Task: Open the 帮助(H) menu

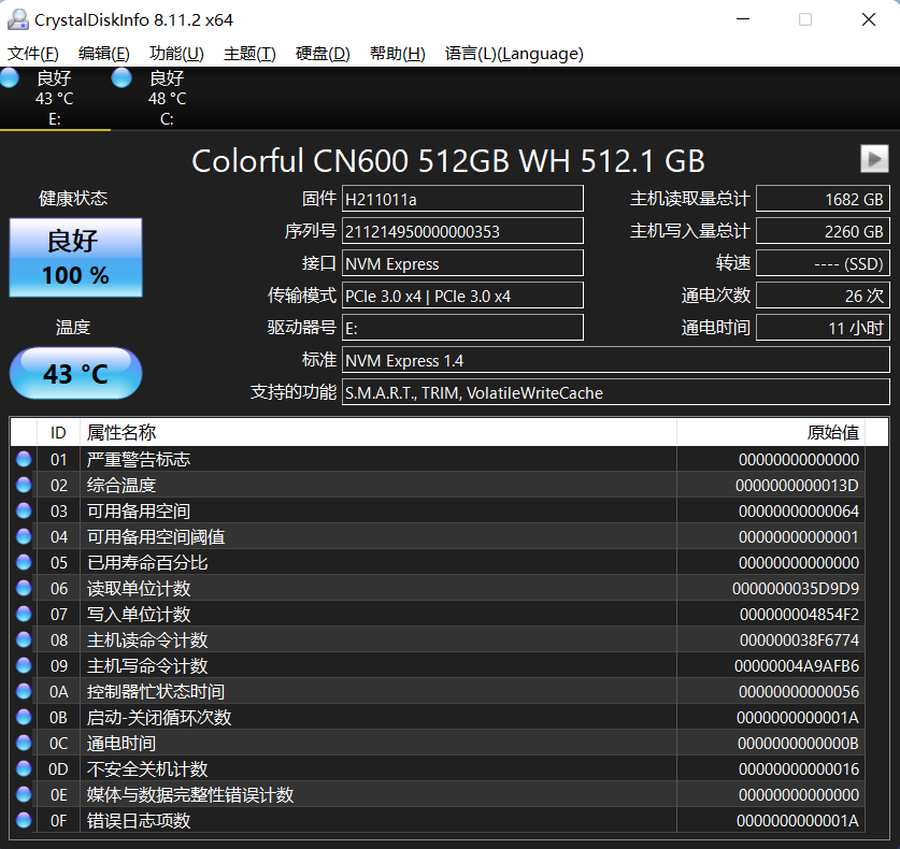Action: click(397, 53)
